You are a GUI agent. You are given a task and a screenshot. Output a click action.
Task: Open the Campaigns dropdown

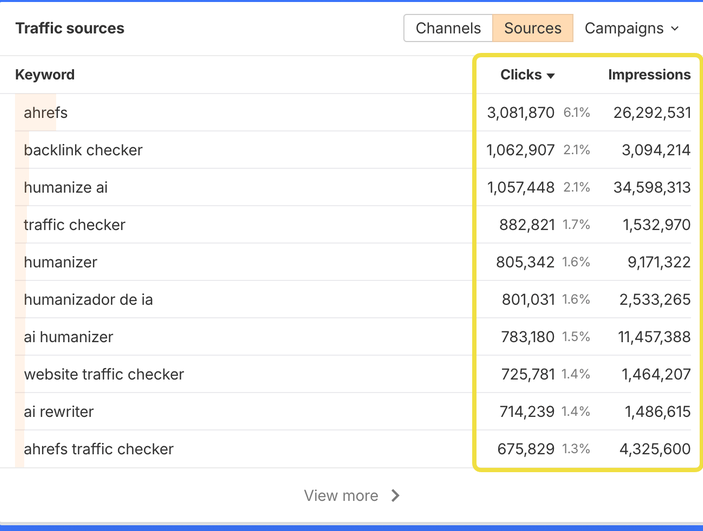631,28
